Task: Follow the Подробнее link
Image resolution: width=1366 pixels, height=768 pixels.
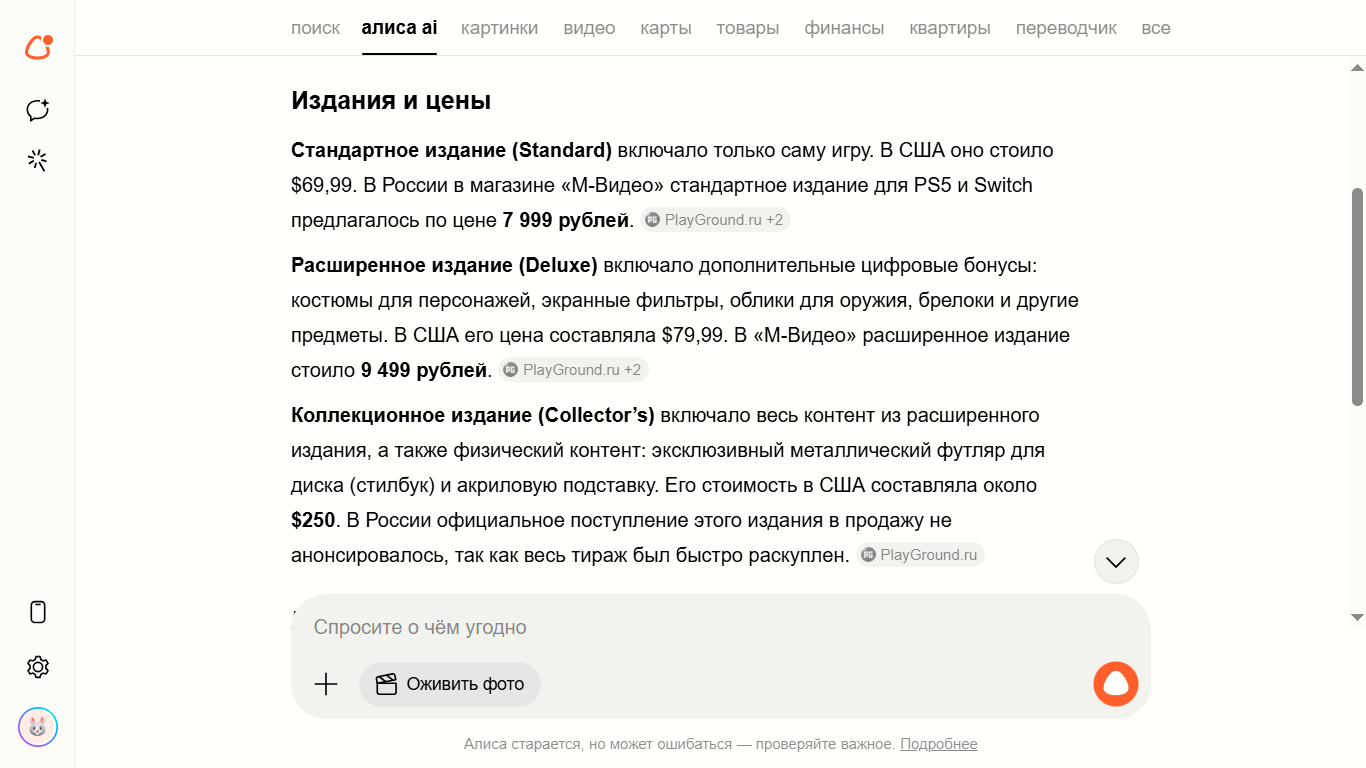Action: [x=938, y=744]
